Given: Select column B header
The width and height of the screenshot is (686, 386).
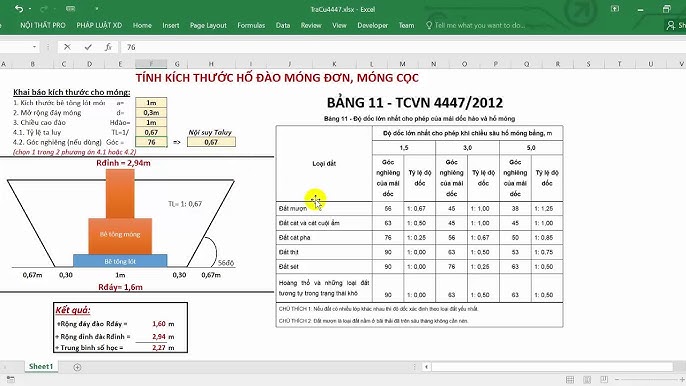Looking at the screenshot, I should 32,64.
